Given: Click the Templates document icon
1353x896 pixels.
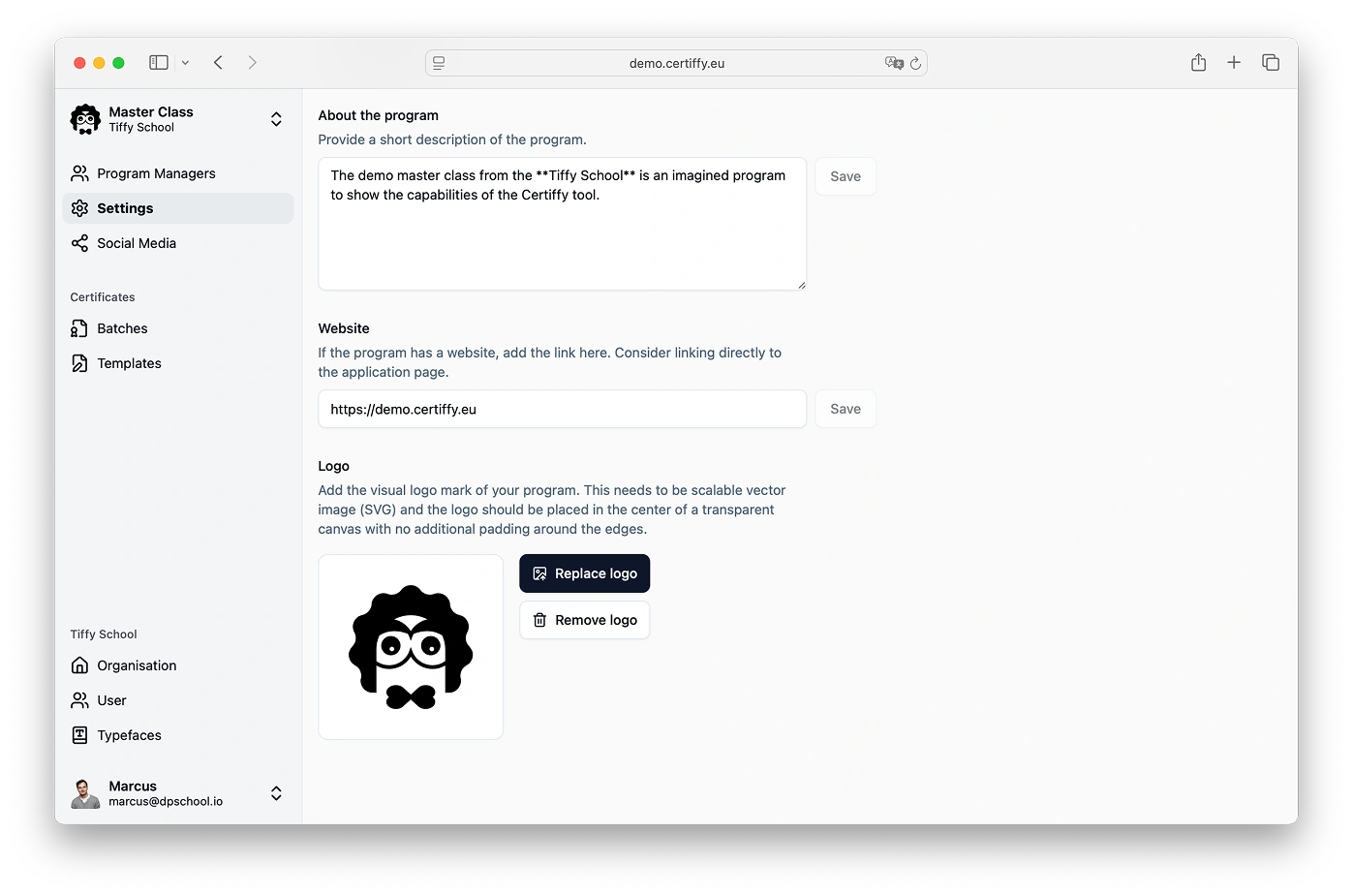Looking at the screenshot, I should coord(78,362).
